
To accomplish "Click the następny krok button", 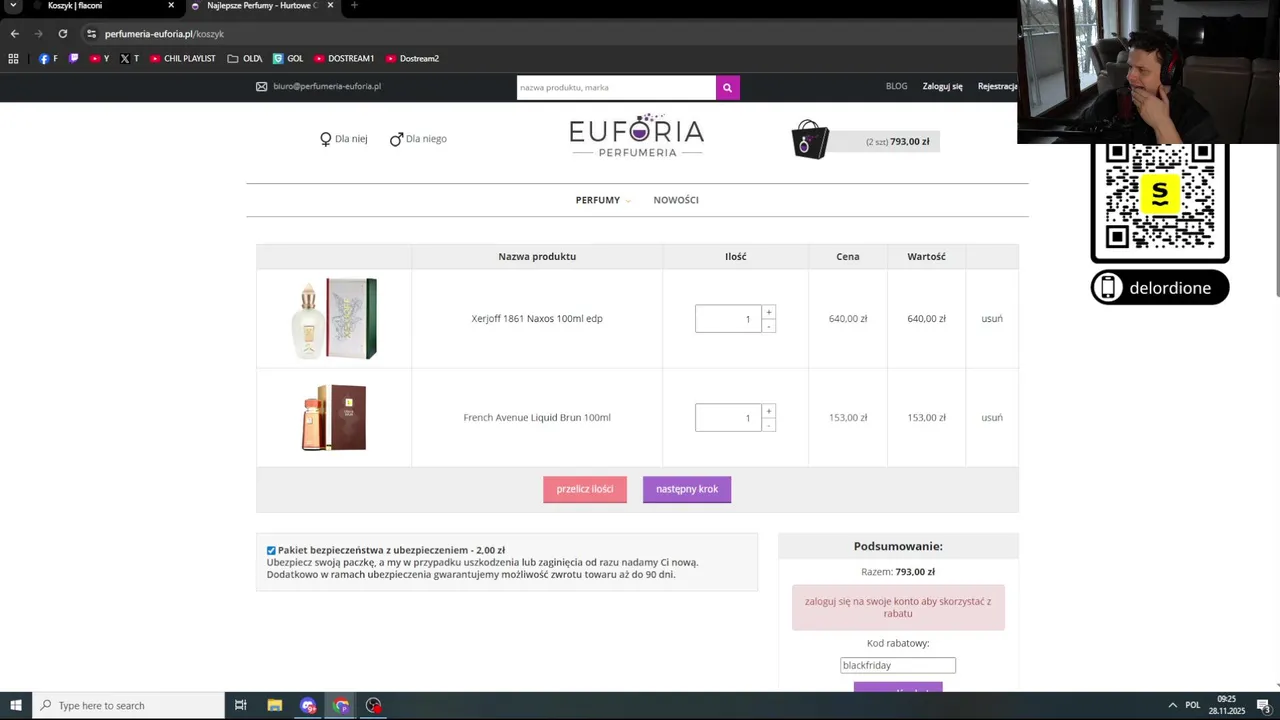I will coord(687,489).
